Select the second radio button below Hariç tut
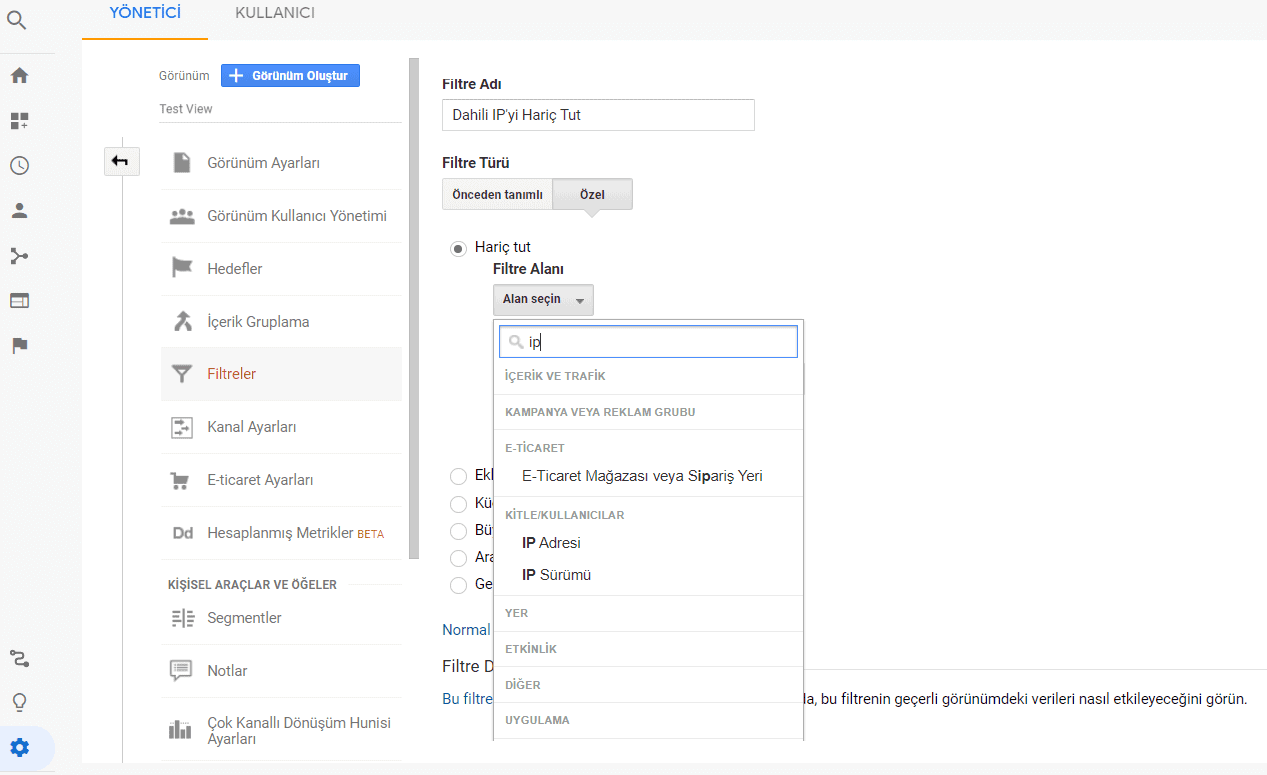The width and height of the screenshot is (1267, 775). pyautogui.click(x=458, y=505)
